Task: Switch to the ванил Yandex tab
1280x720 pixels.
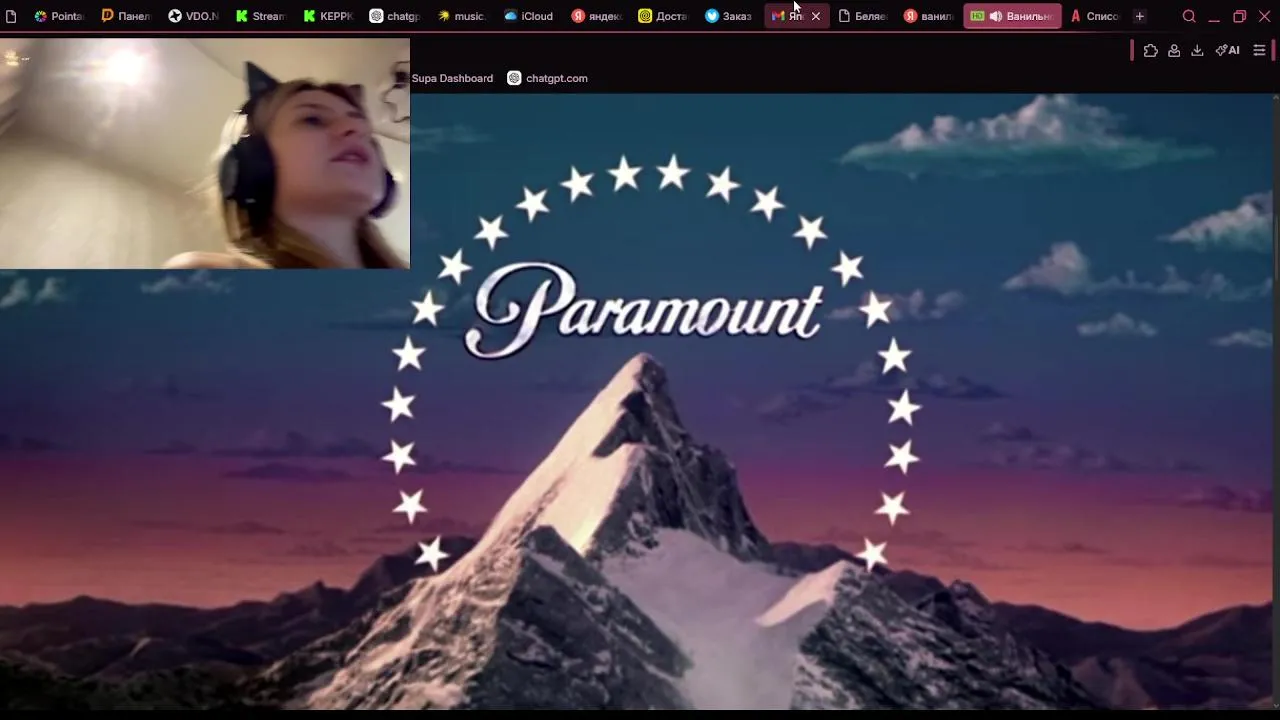Action: coord(930,16)
